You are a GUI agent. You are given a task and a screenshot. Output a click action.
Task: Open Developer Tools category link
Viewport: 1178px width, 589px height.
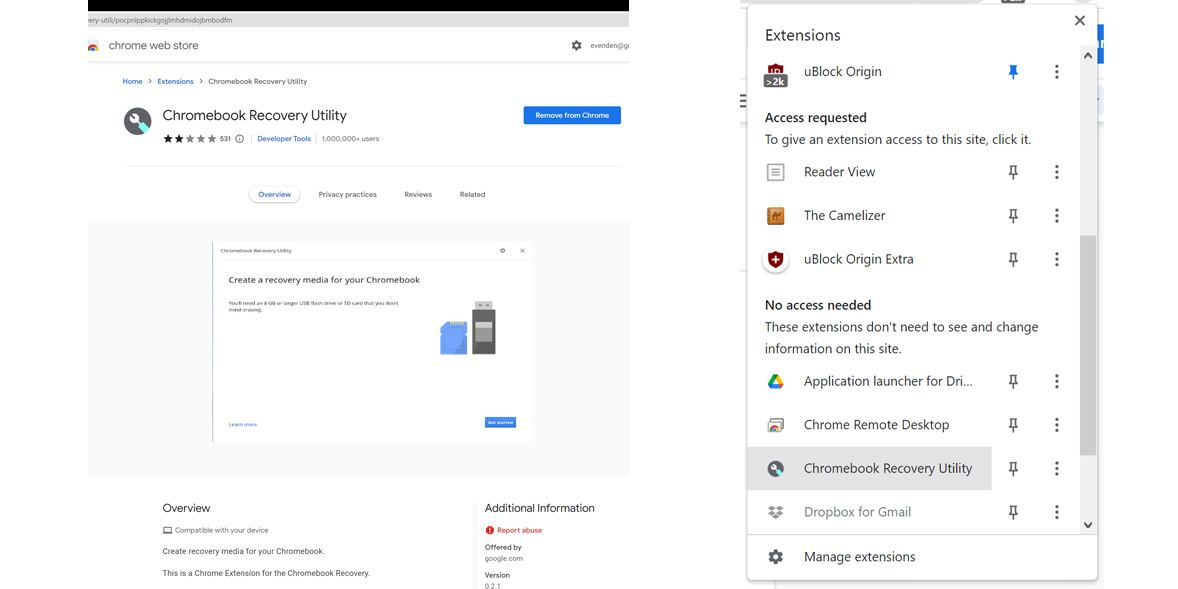(284, 139)
